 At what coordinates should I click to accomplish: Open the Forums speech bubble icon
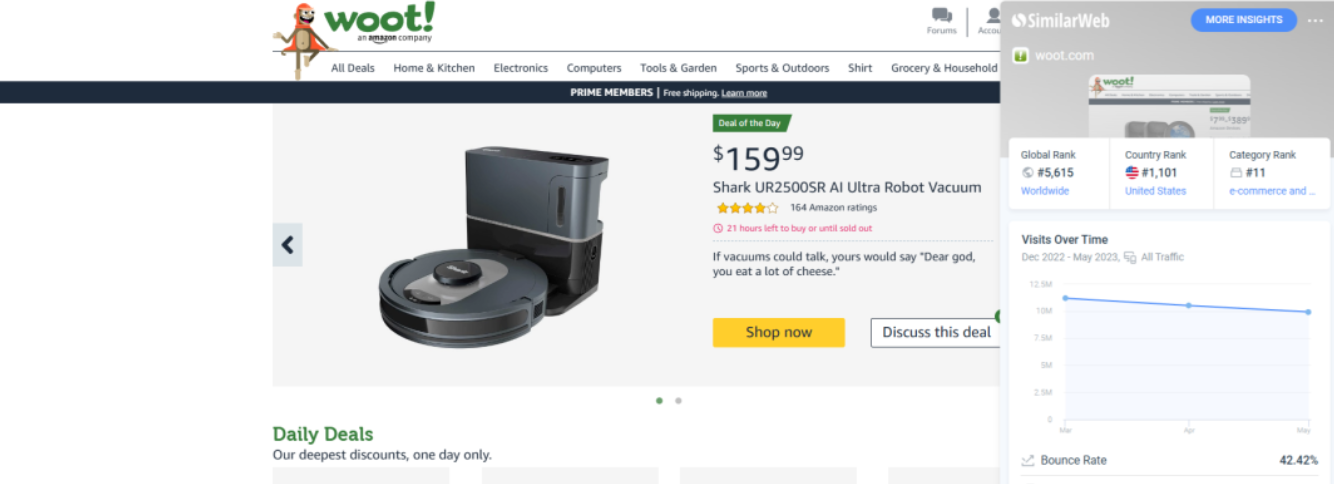click(941, 16)
